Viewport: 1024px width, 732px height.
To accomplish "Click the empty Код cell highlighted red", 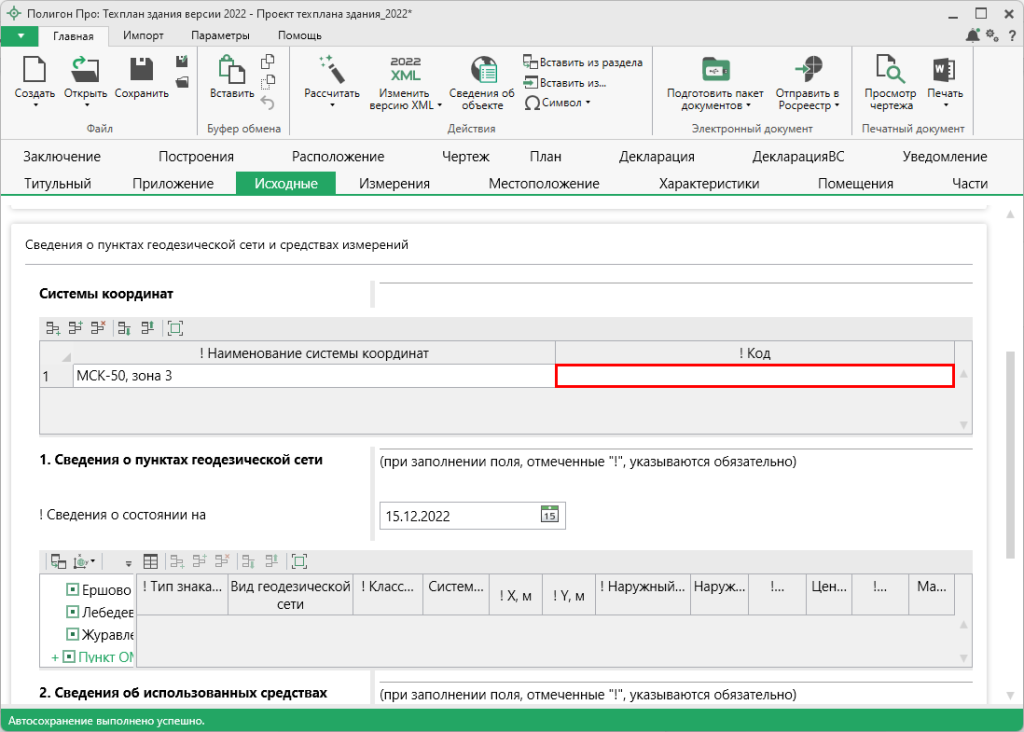I will (x=755, y=376).
